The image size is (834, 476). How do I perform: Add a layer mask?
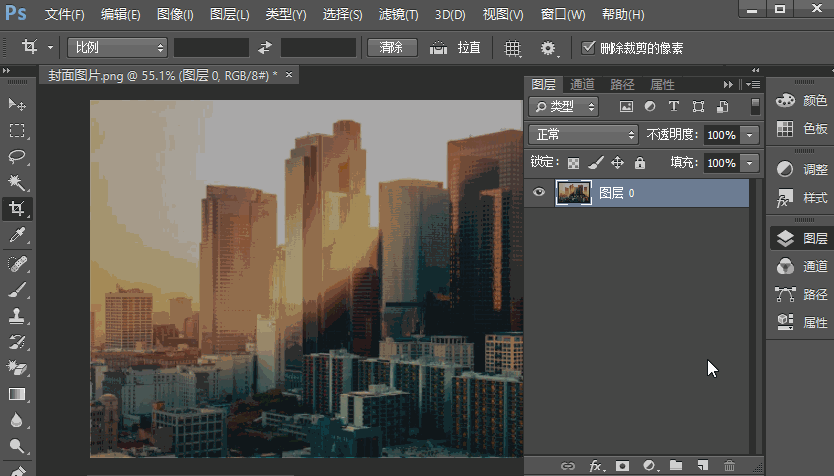(x=622, y=466)
